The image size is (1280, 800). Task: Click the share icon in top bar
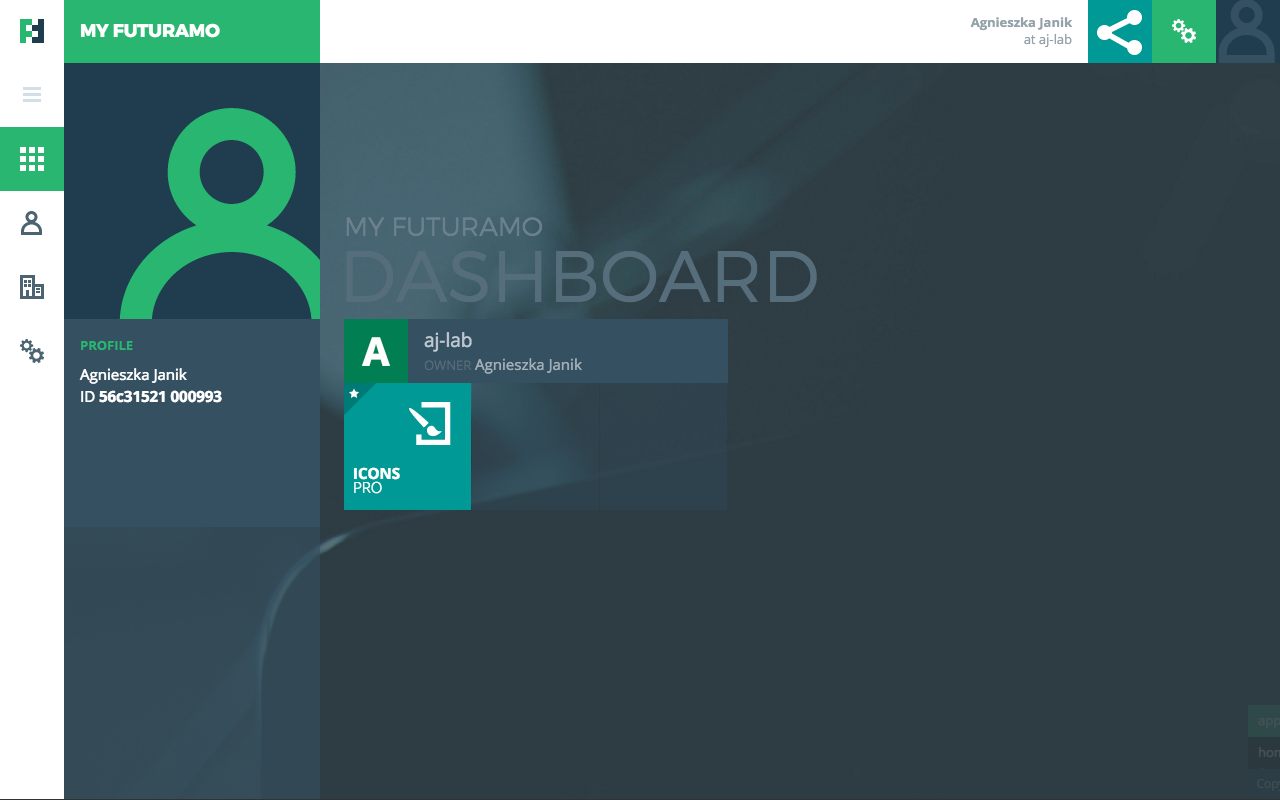pos(1120,32)
